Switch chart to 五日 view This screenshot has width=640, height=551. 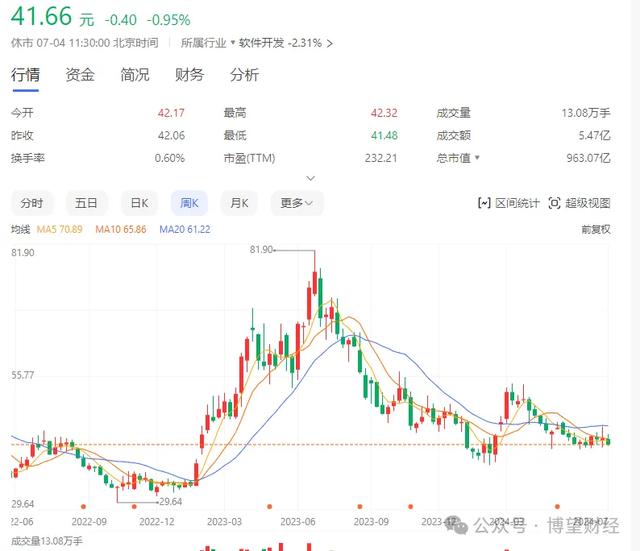click(86, 203)
